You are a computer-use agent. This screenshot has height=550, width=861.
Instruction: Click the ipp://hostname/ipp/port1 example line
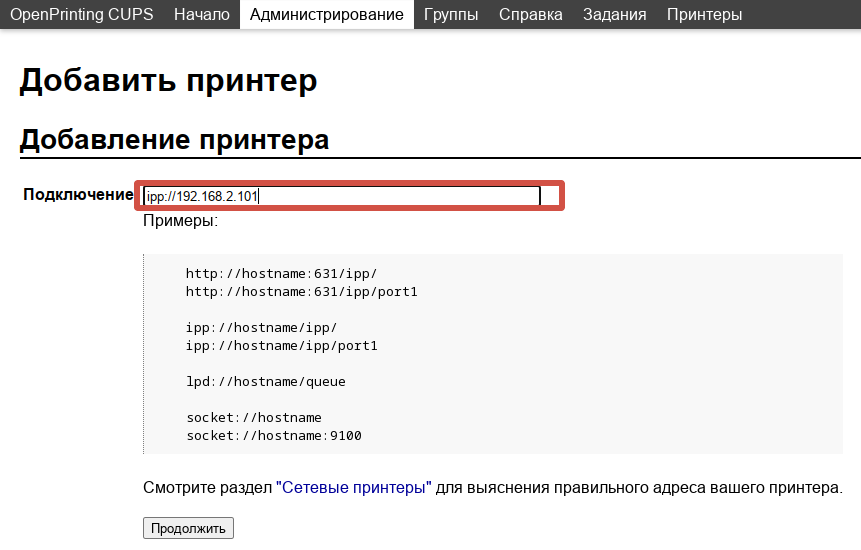(x=281, y=345)
